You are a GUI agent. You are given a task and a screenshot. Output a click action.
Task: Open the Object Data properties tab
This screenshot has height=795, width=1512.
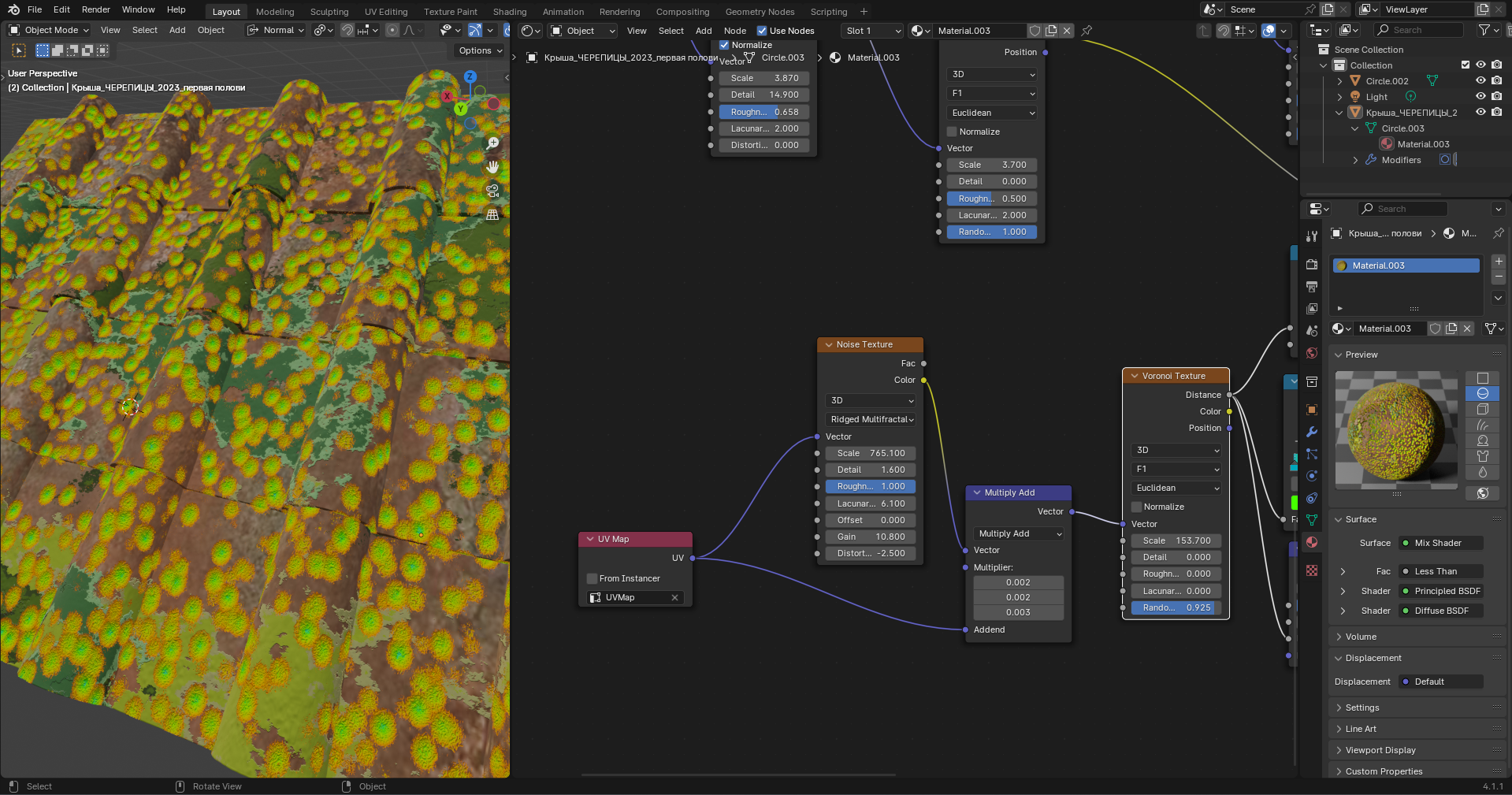coord(1312,520)
